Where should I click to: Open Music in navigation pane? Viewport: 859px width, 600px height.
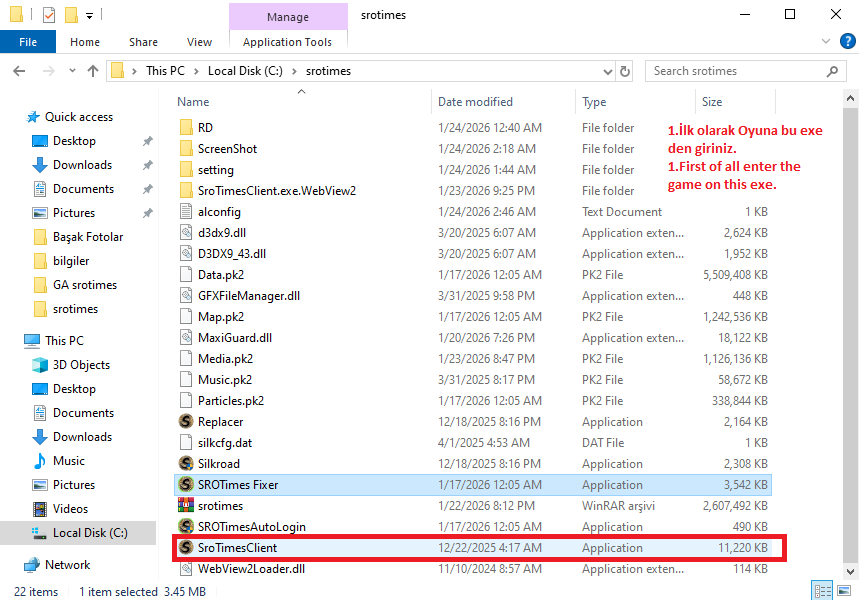coord(59,461)
